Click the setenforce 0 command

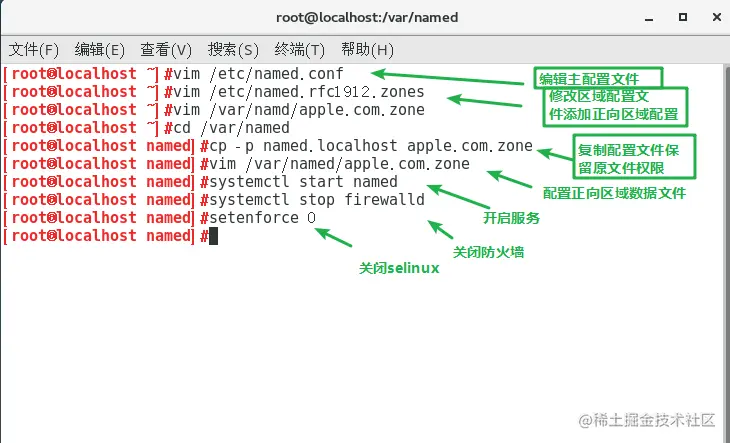coord(262,218)
